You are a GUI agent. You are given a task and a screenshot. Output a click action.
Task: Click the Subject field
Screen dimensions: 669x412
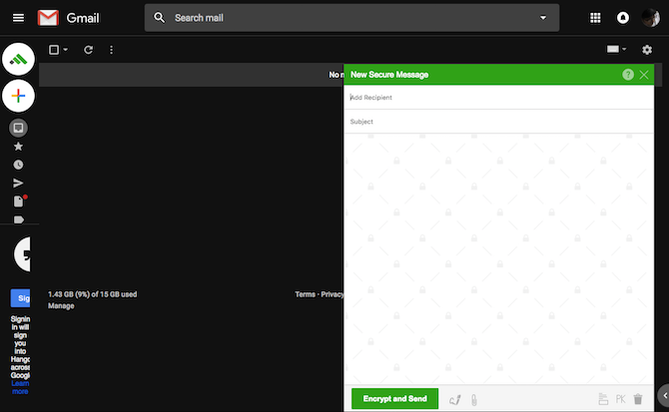tap(499, 122)
